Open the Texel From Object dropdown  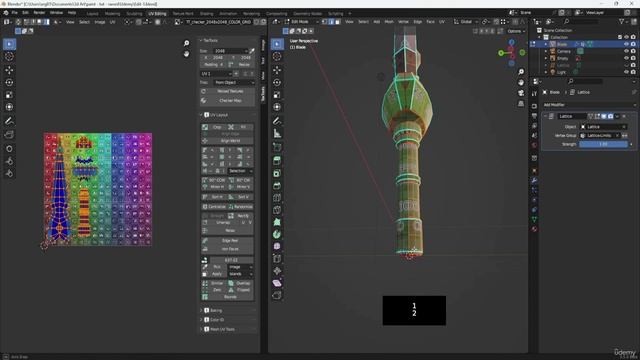[234, 82]
